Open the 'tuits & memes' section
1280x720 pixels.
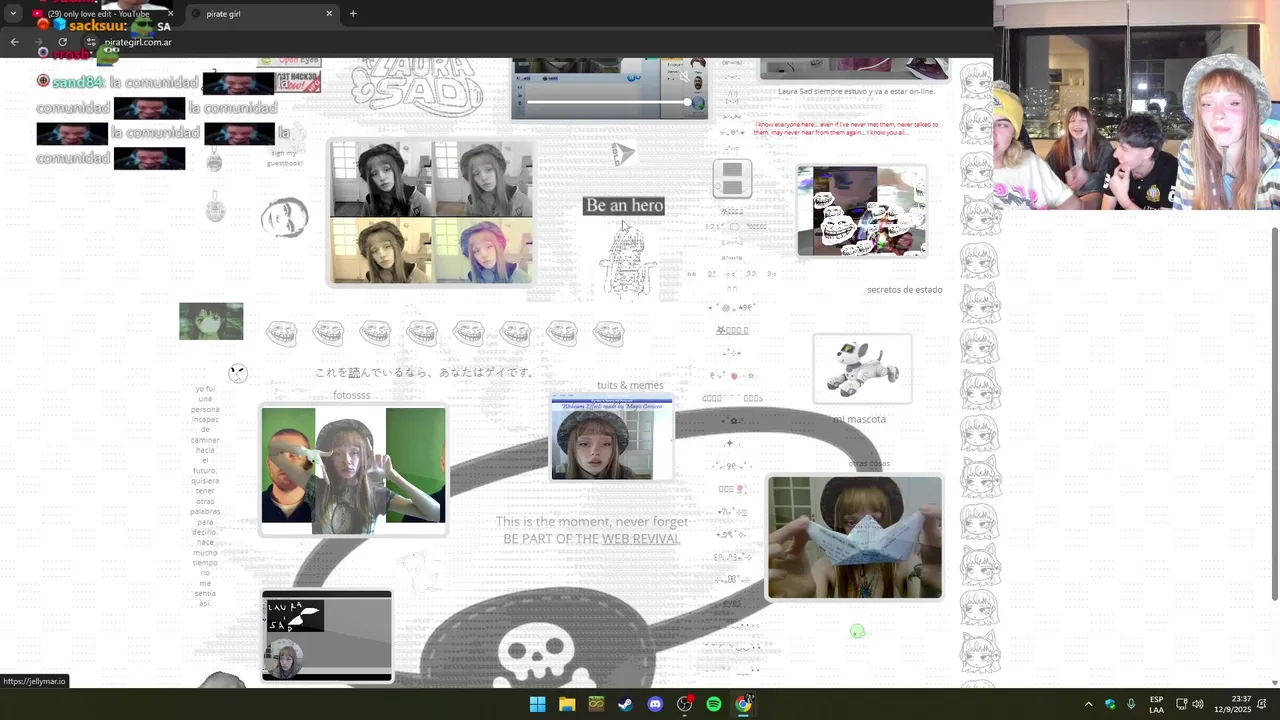point(630,385)
